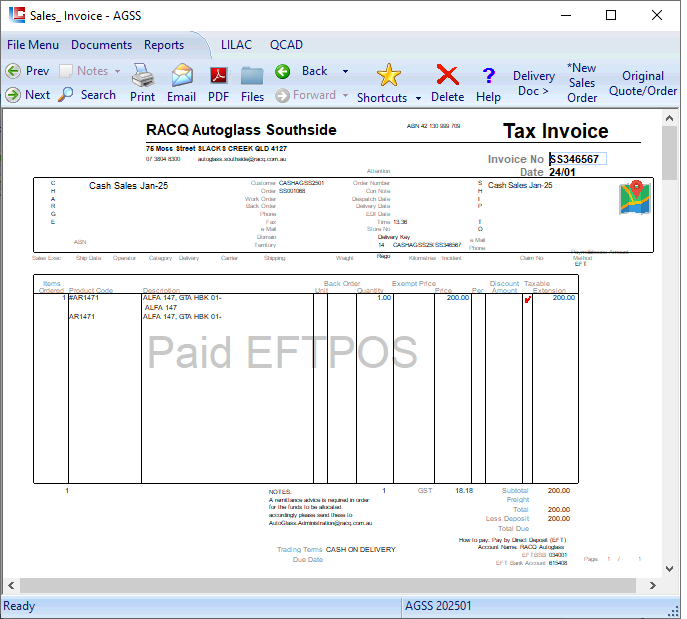Click the Prev label
The image size is (687, 619).
(x=37, y=71)
